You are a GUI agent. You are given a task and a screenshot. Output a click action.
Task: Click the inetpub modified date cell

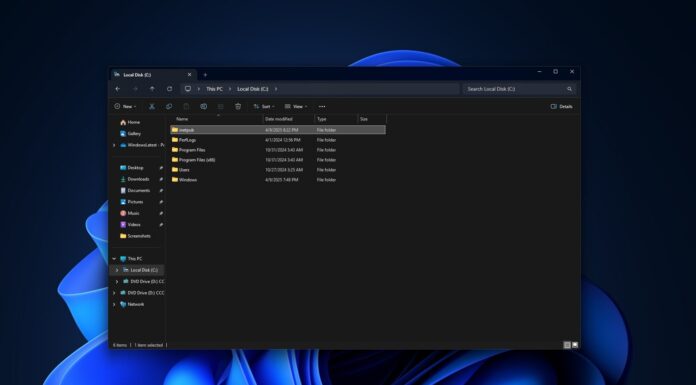point(281,130)
